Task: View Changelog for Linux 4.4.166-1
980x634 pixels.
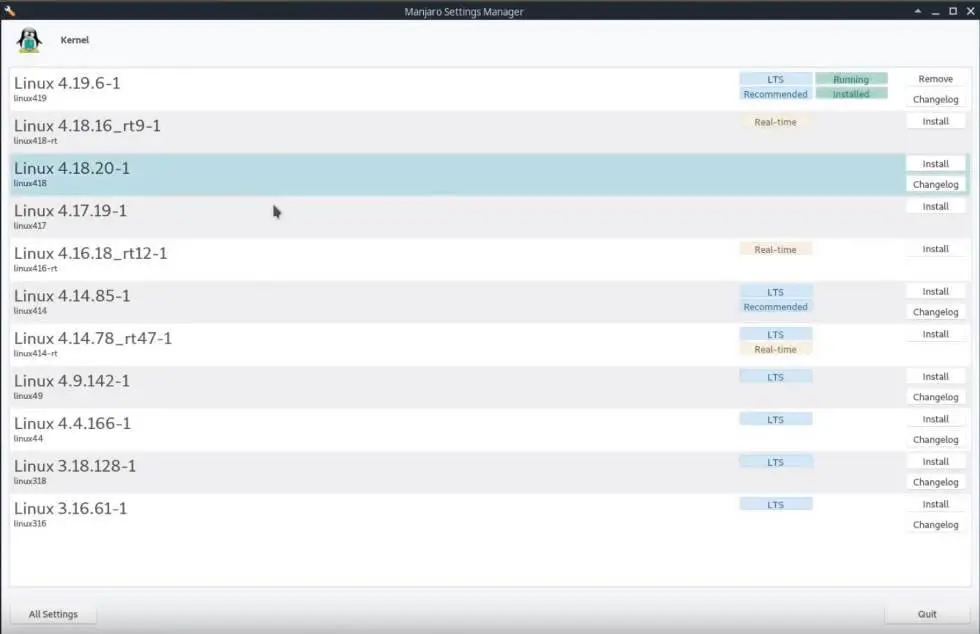Action: point(936,440)
